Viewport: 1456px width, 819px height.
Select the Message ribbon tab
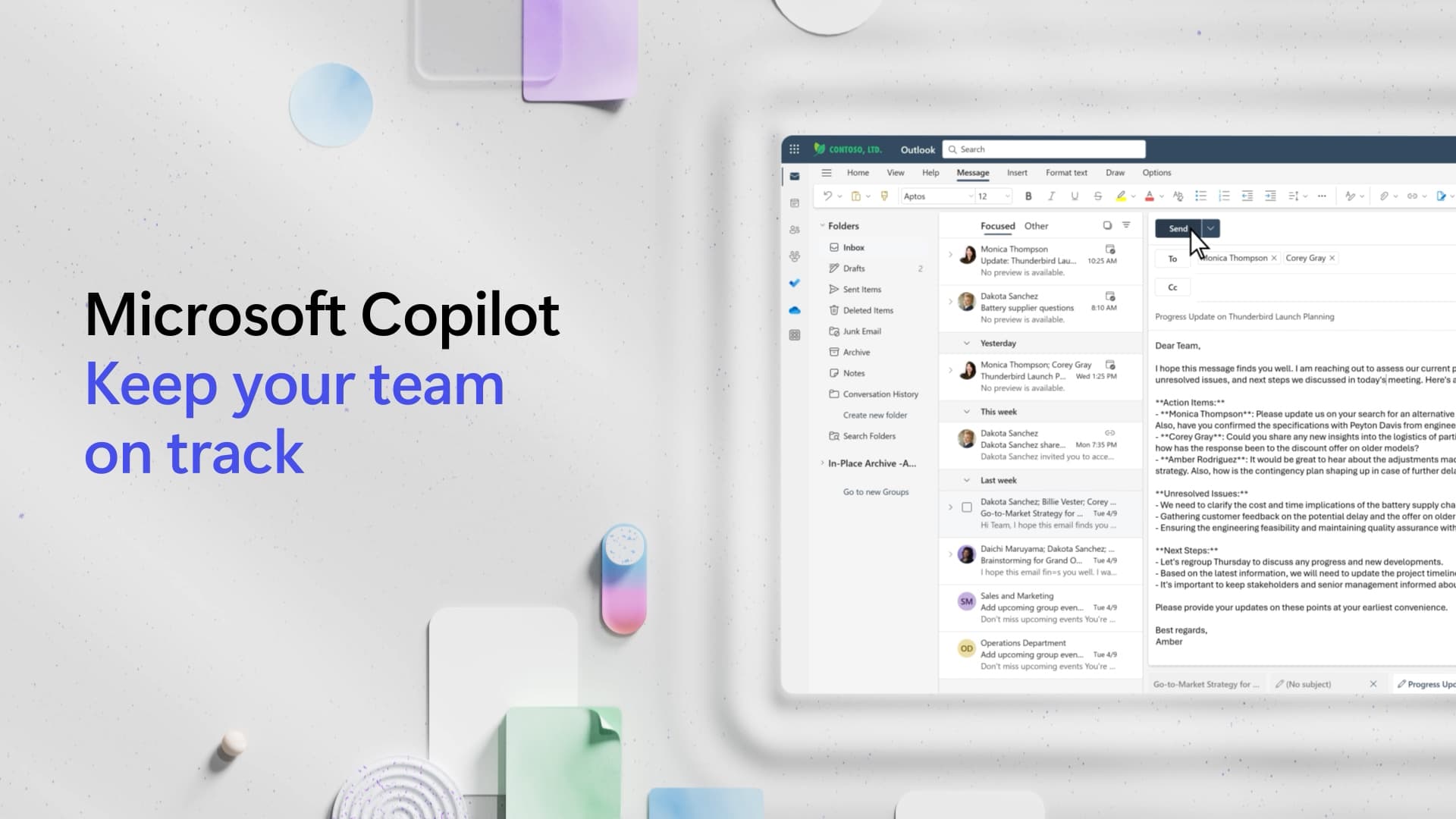point(973,172)
